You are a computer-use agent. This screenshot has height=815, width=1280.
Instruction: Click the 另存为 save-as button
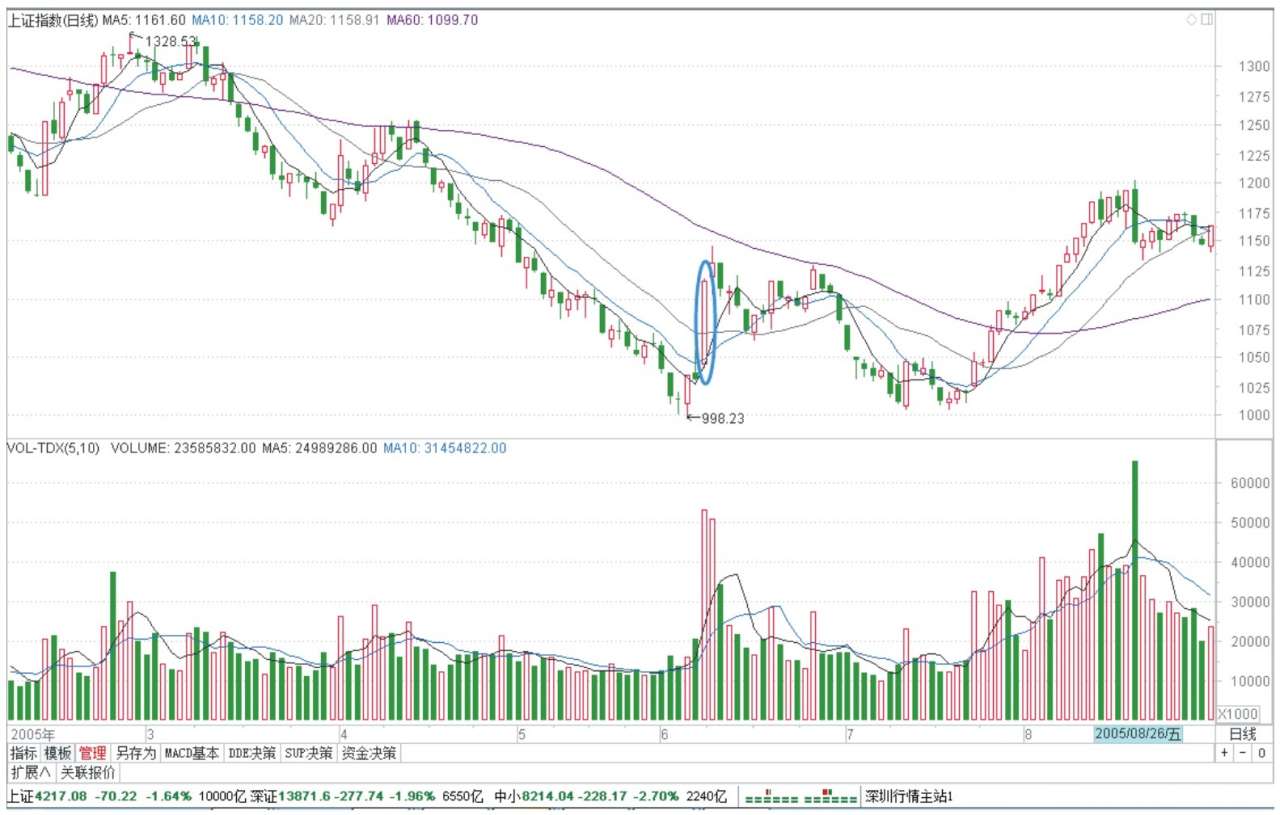point(135,753)
